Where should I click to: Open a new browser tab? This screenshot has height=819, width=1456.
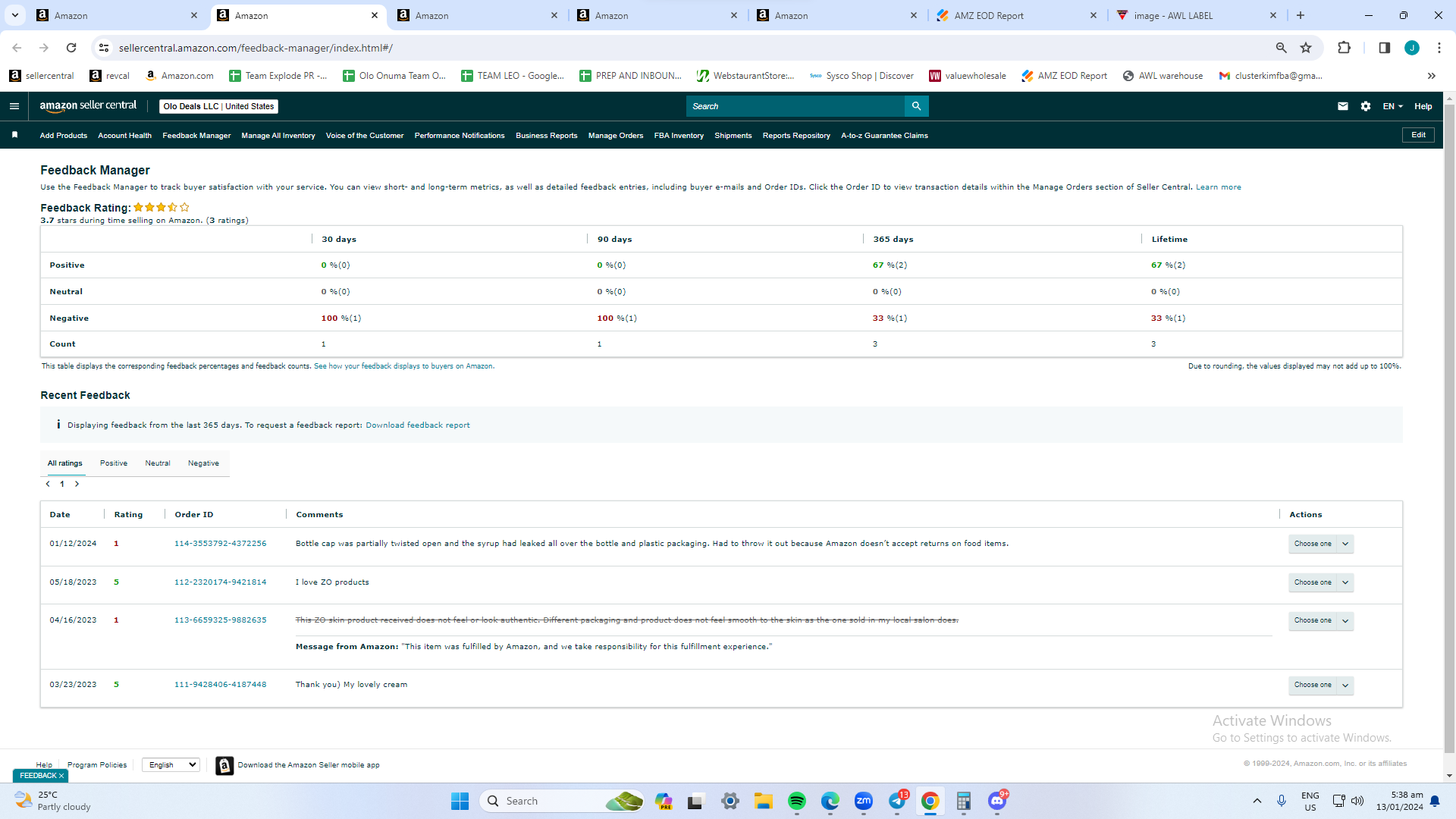(1301, 15)
